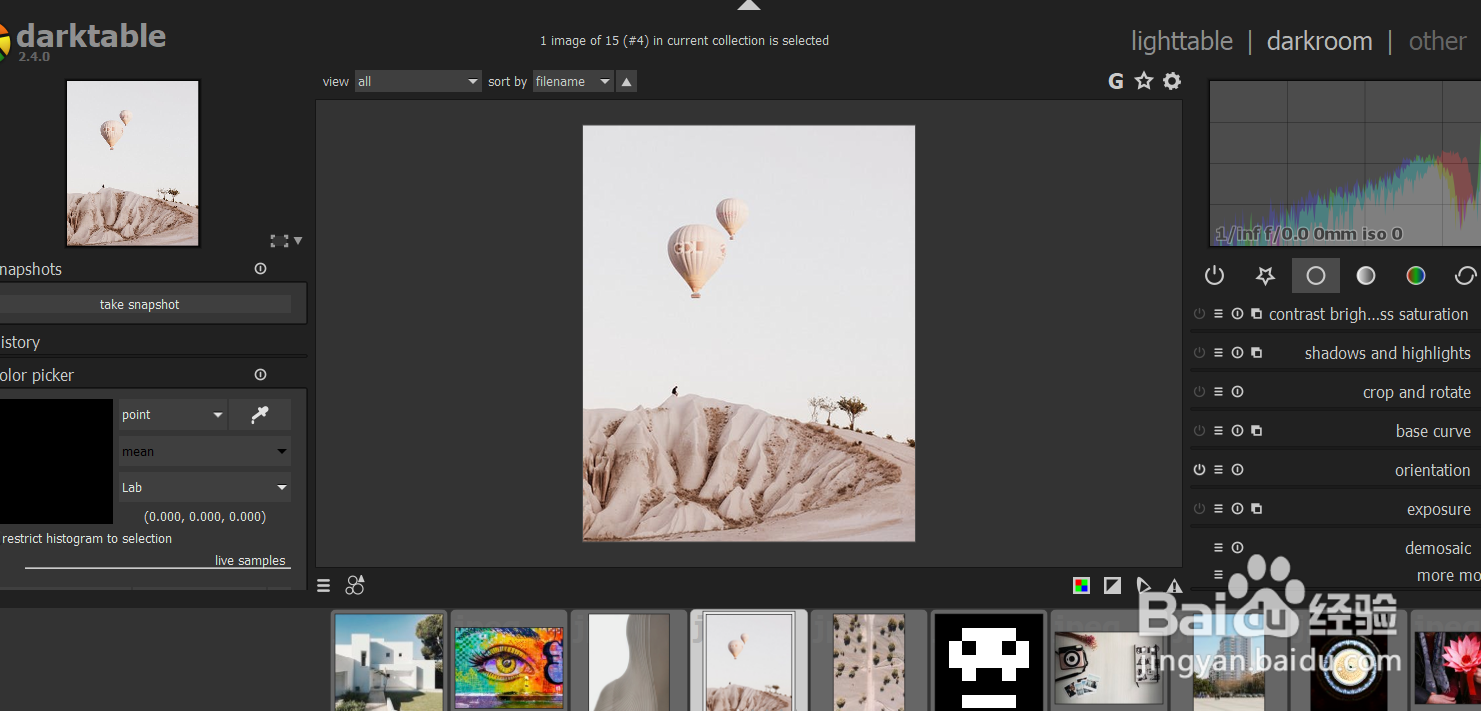Click the take snapshot button
Screen dimensions: 1481x711
(140, 305)
